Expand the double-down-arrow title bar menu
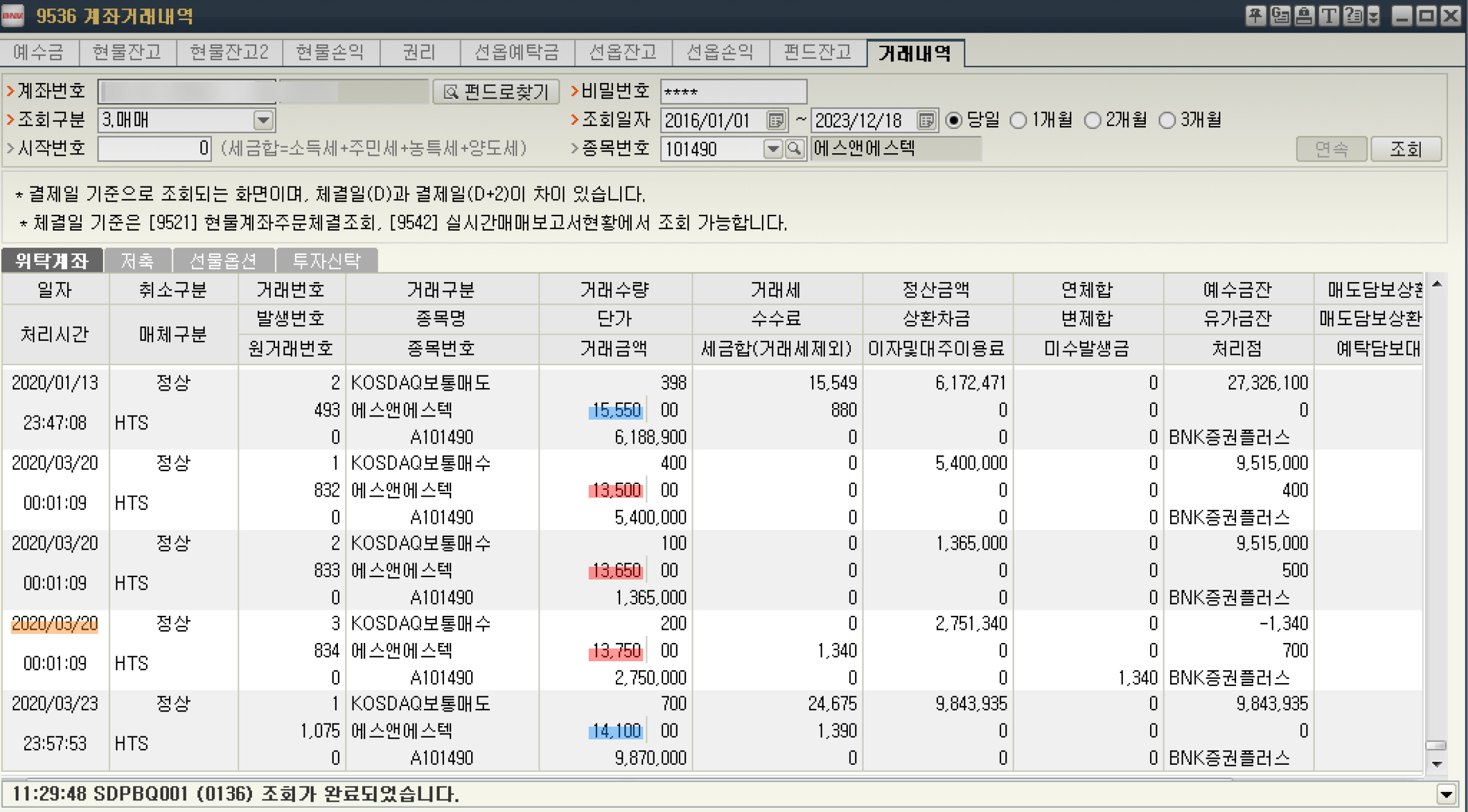 (x=1374, y=16)
